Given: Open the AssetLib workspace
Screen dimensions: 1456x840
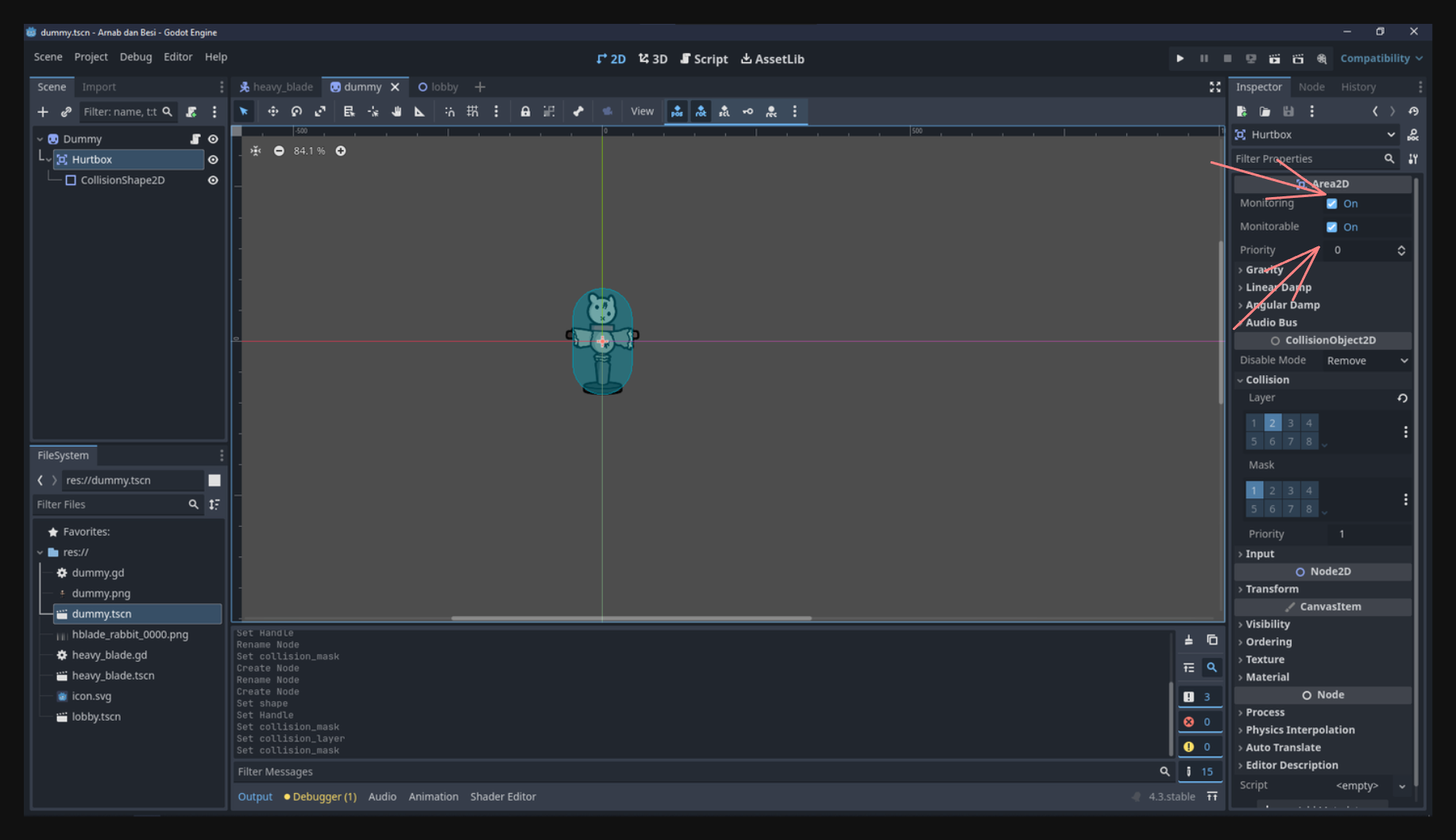Looking at the screenshot, I should pyautogui.click(x=772, y=59).
